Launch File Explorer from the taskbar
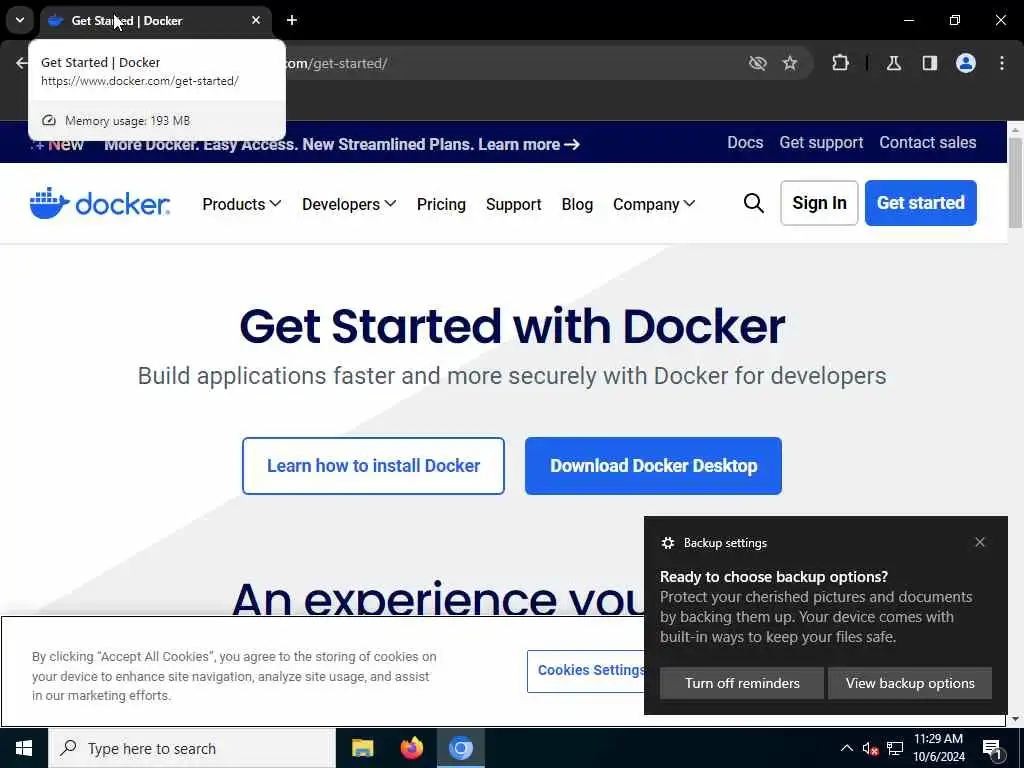1024x768 pixels. 362,748
